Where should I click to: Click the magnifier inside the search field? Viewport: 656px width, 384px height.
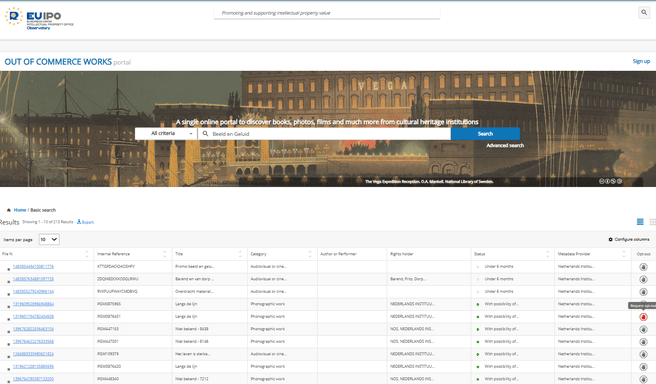(x=205, y=133)
